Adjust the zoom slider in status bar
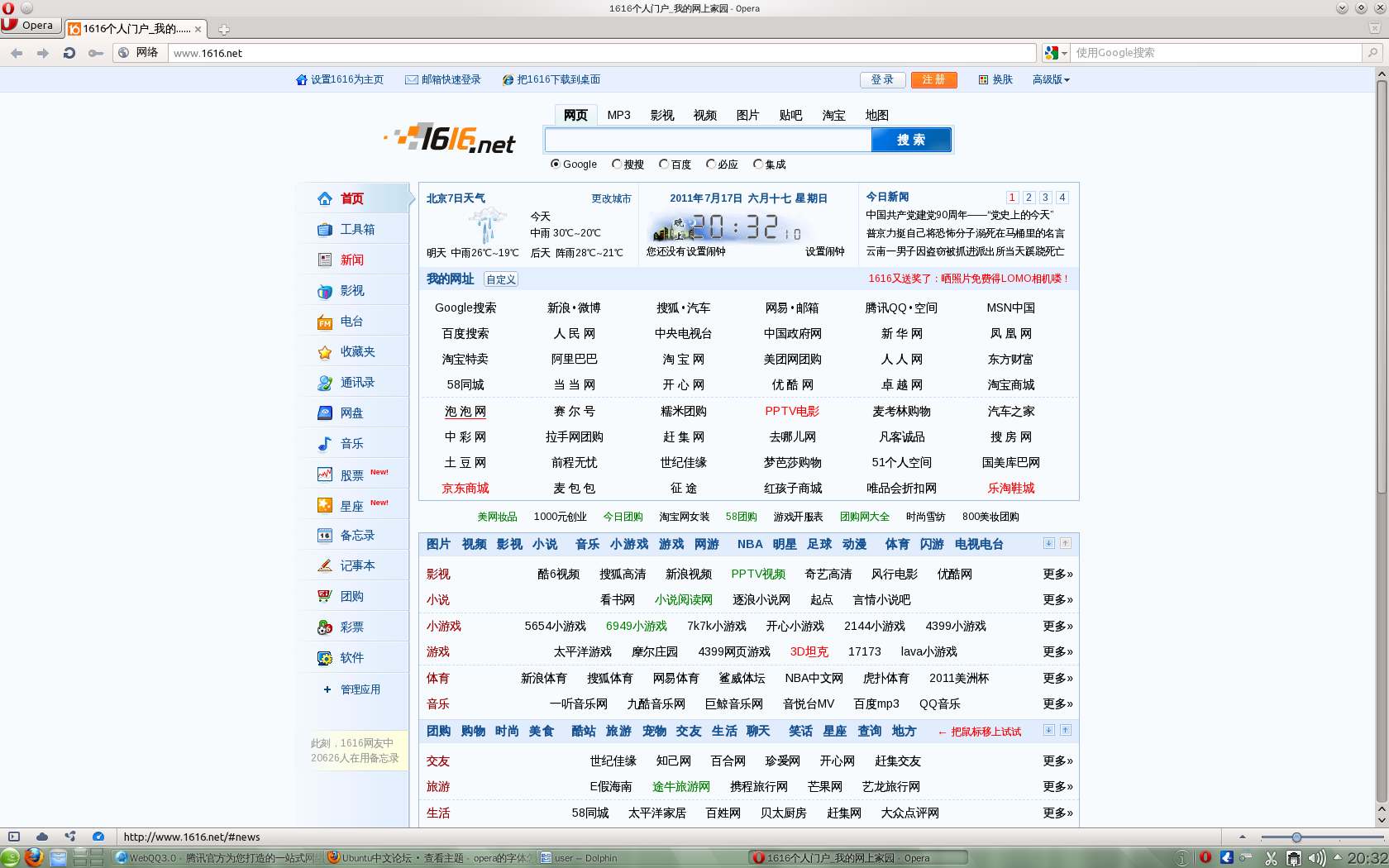1389x868 pixels. (1296, 837)
